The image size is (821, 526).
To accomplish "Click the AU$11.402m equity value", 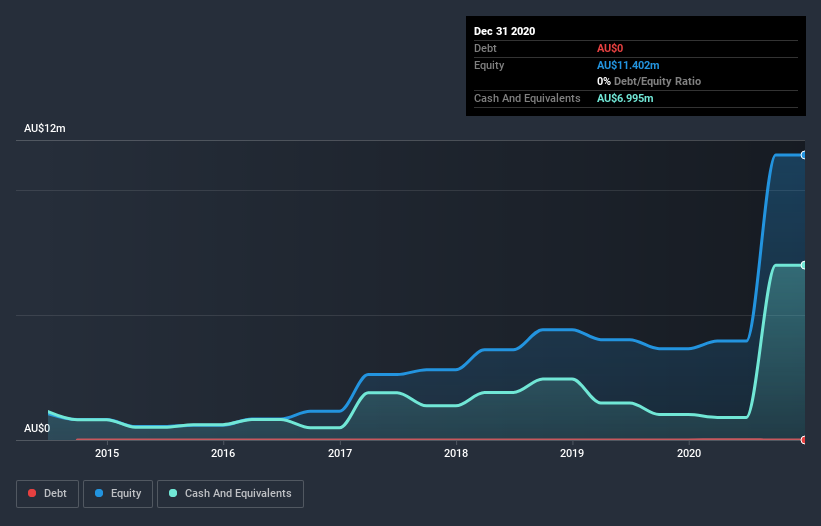I will [628, 65].
